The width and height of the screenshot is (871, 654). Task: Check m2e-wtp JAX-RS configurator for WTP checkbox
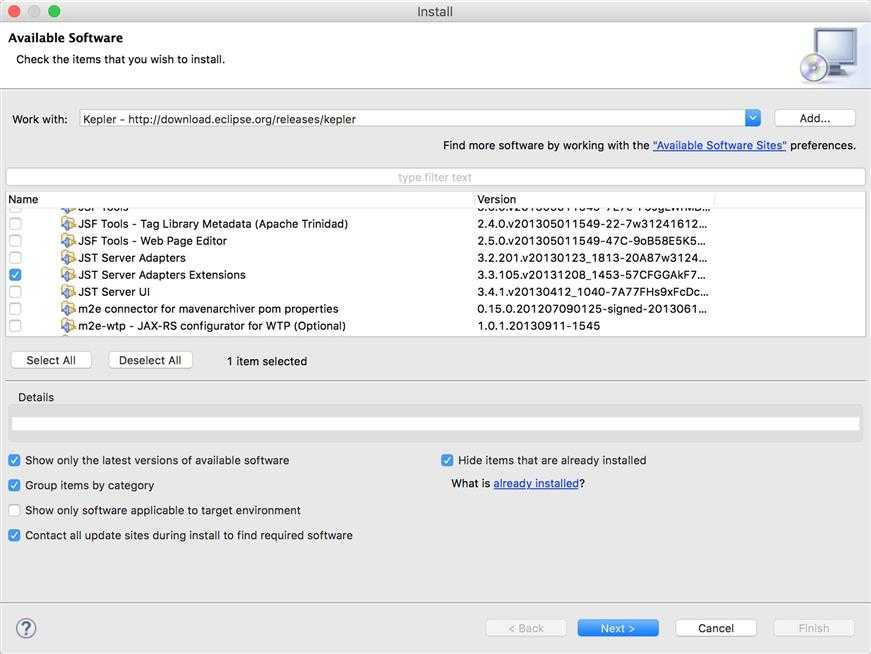(x=16, y=326)
